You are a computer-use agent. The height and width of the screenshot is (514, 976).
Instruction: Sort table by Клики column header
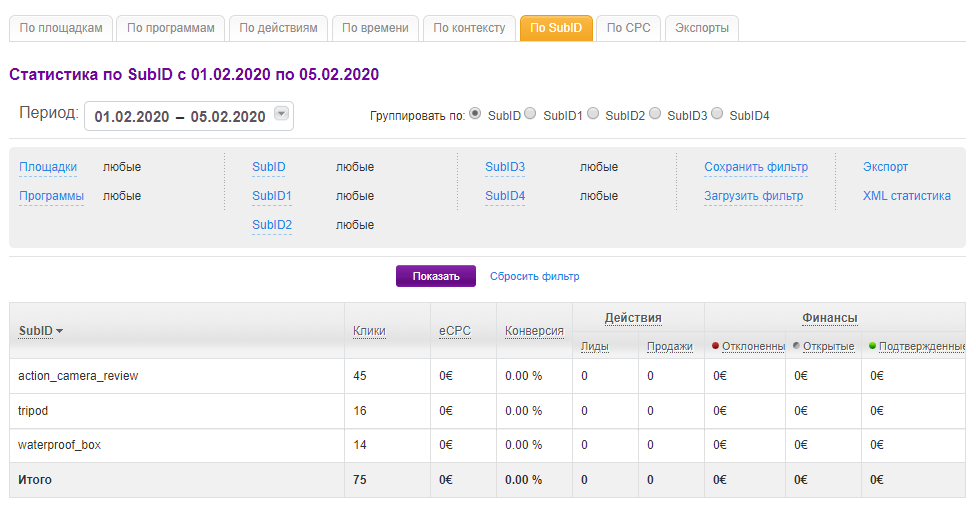pyautogui.click(x=369, y=331)
